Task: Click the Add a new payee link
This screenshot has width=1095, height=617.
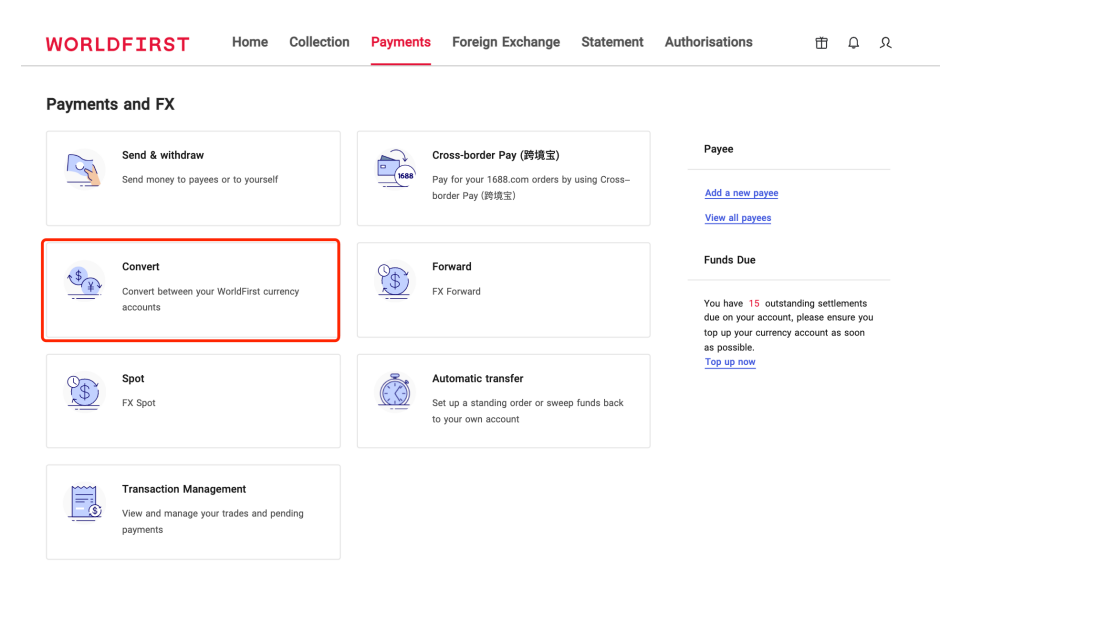Action: point(741,193)
